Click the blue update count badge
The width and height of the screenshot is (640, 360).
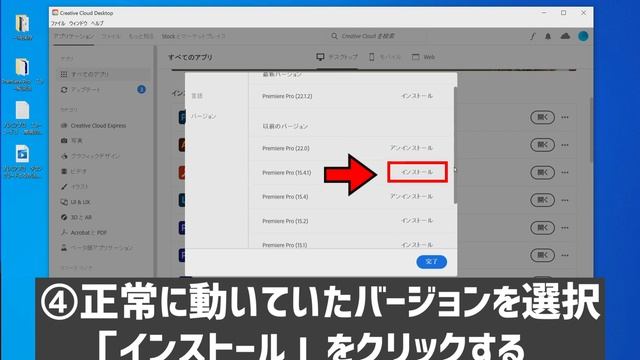coord(141,89)
